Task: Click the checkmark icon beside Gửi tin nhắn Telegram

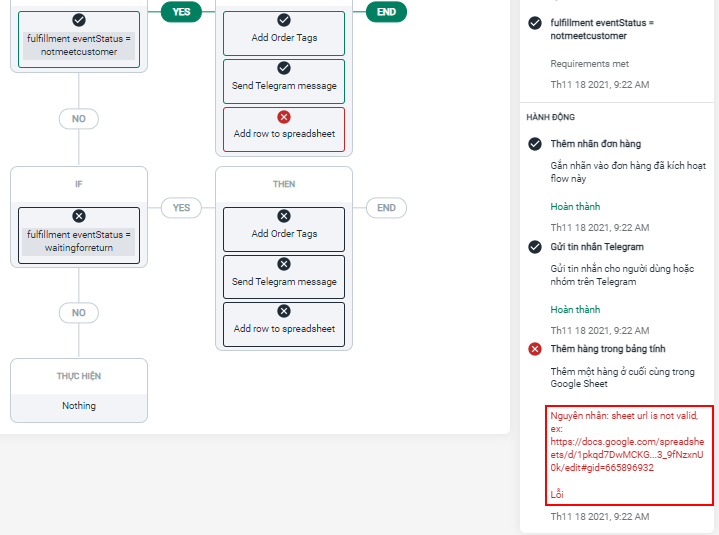Action: click(x=535, y=246)
